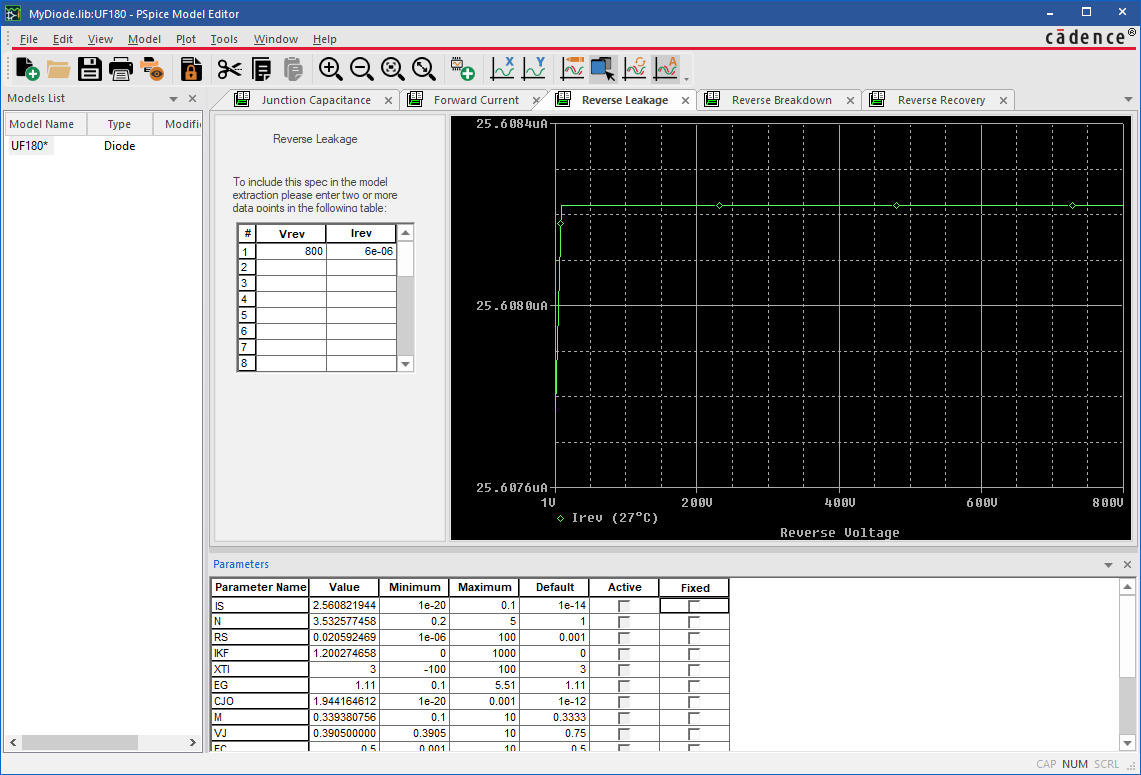The width and height of the screenshot is (1141, 775).
Task: Open toolbar options overflow arrow
Action: pyautogui.click(x=686, y=79)
